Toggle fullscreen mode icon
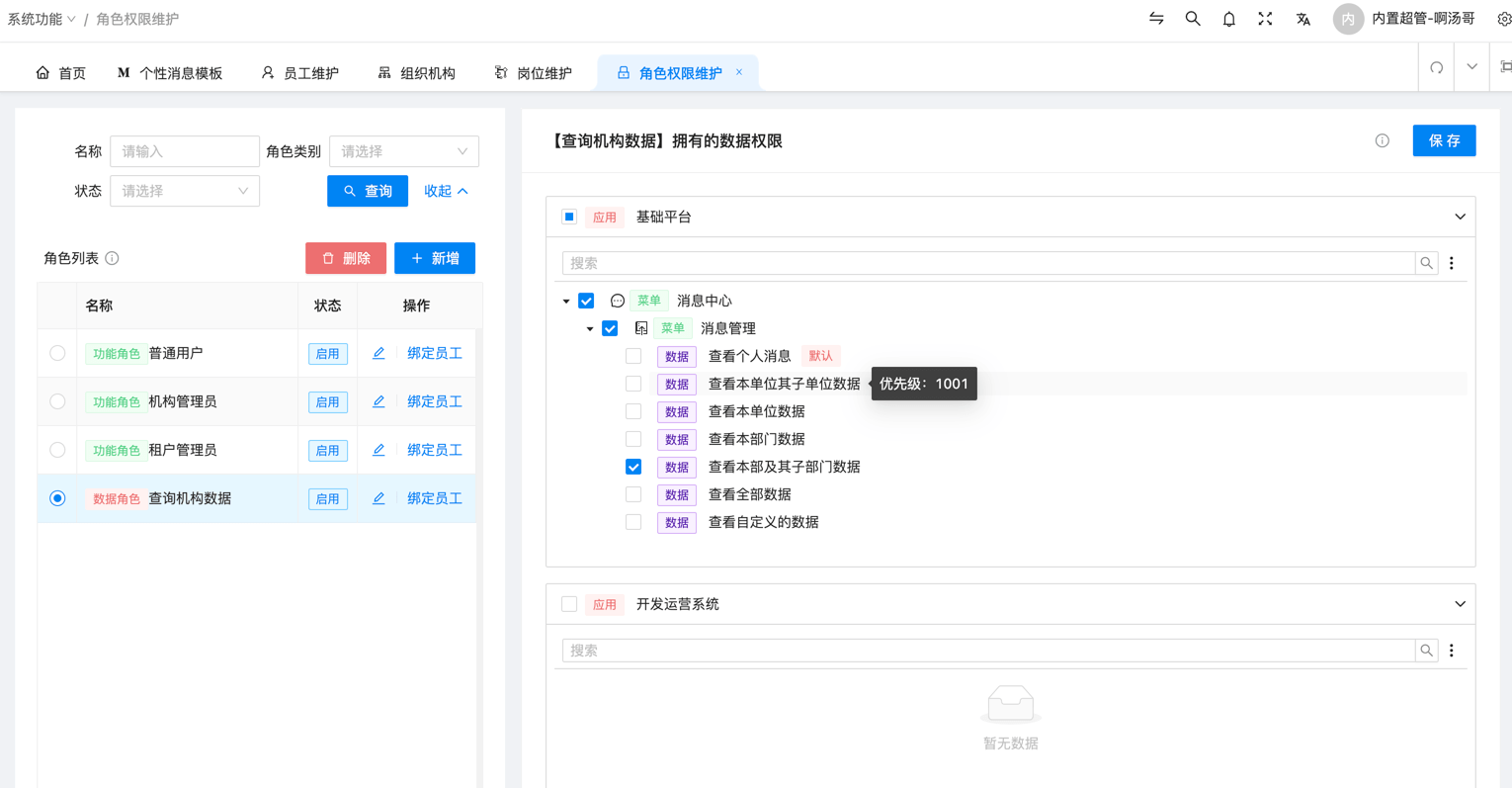 tap(1265, 19)
